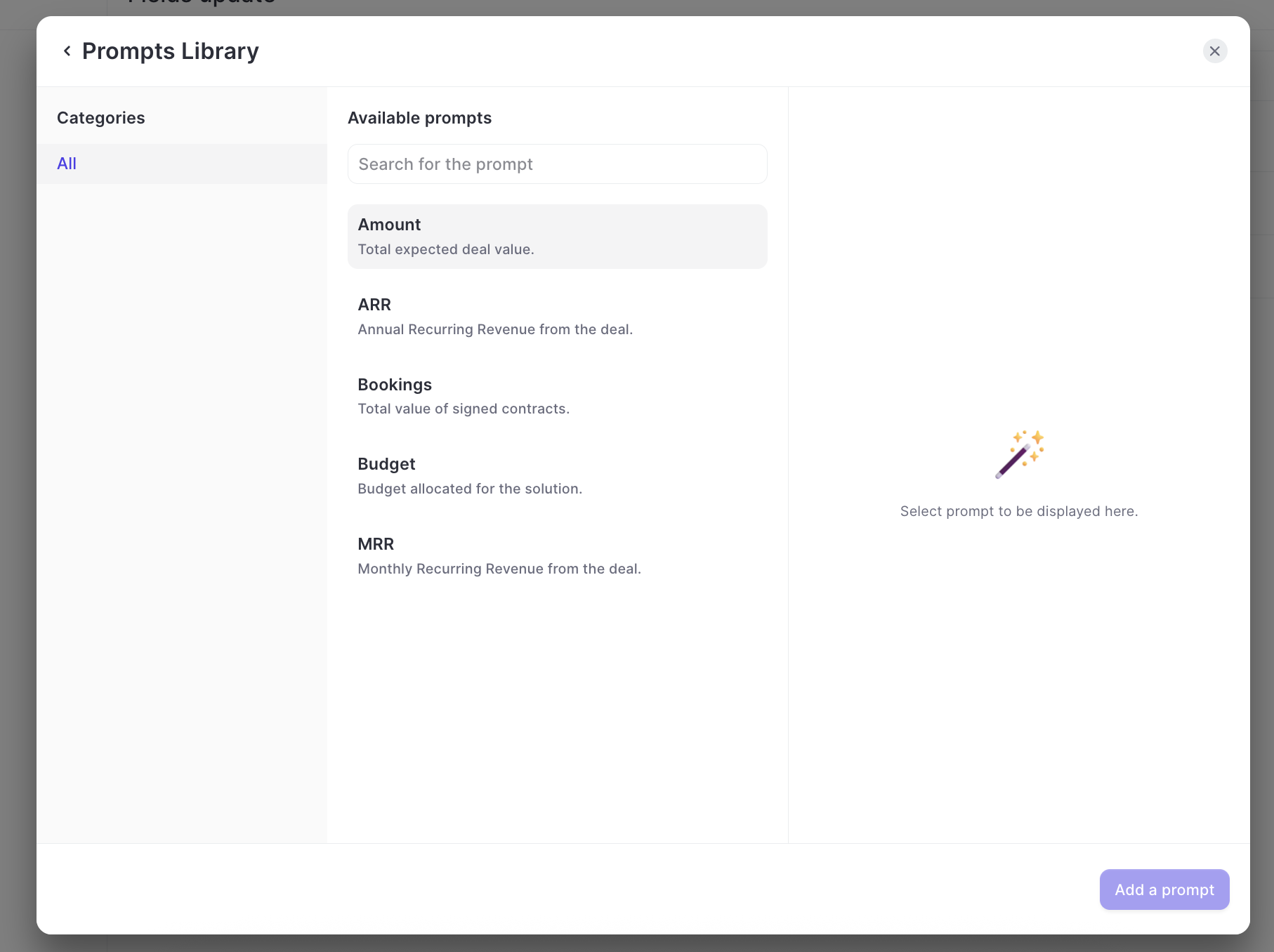Click 'Budget allocated for the solution.' description
Viewport: 1274px width, 952px height.
pos(470,489)
